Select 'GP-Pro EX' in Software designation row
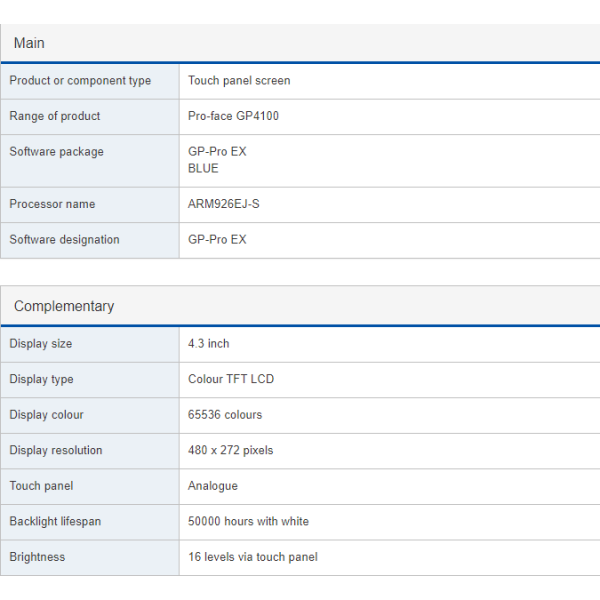600x600 pixels. point(217,240)
